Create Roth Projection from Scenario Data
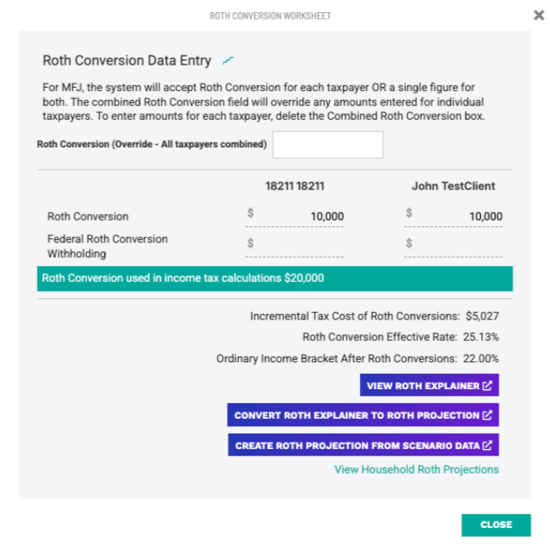The image size is (550, 554). coord(363,445)
